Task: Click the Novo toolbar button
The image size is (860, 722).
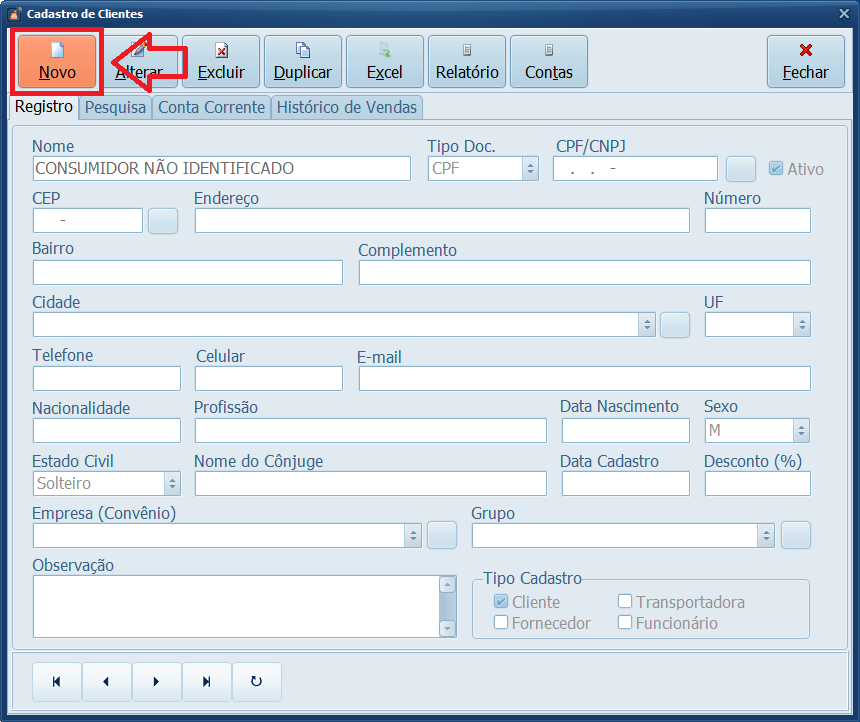Action: tap(57, 62)
